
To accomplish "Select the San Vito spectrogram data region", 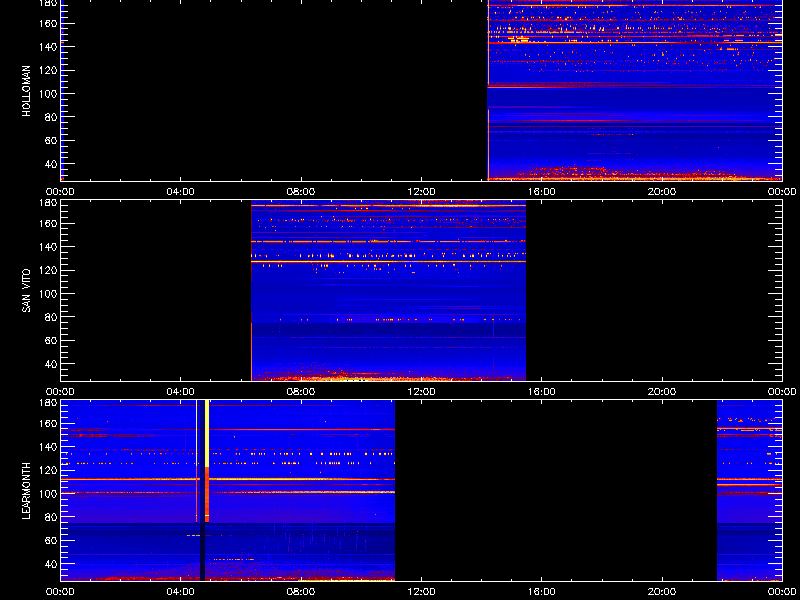I will click(388, 291).
